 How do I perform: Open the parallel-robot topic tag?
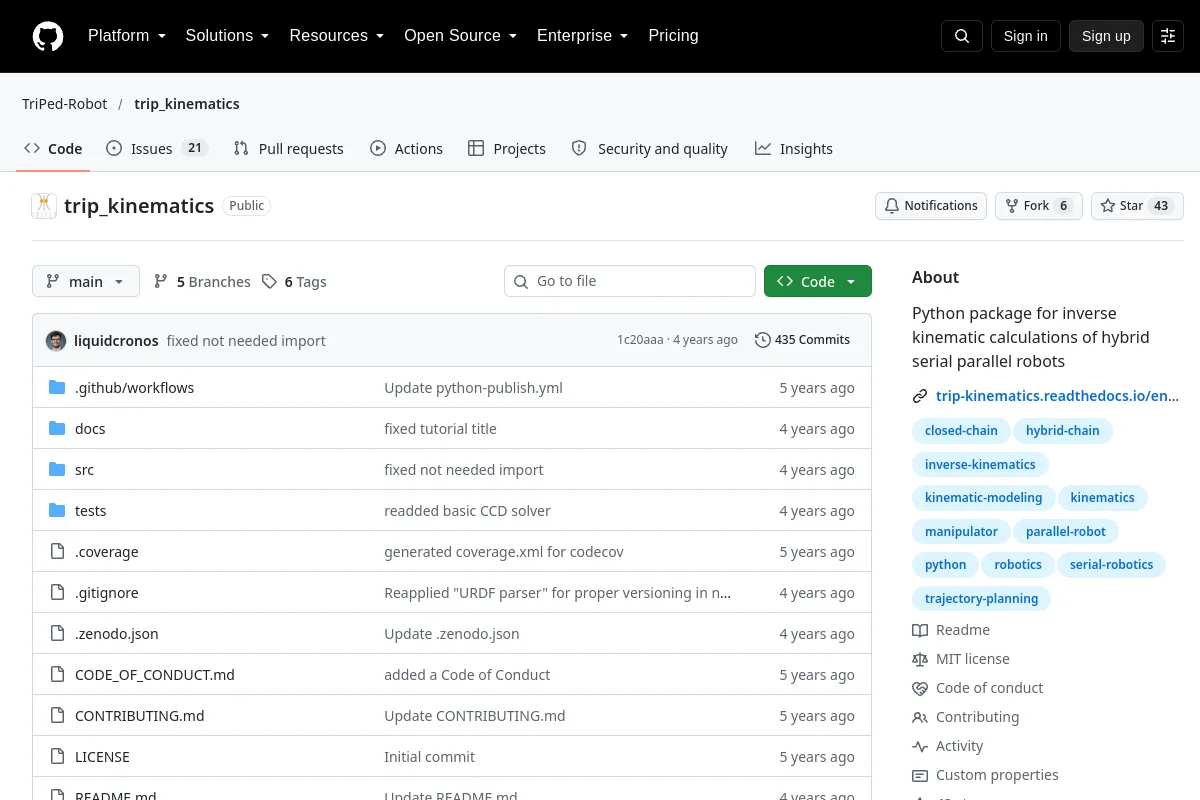1066,531
